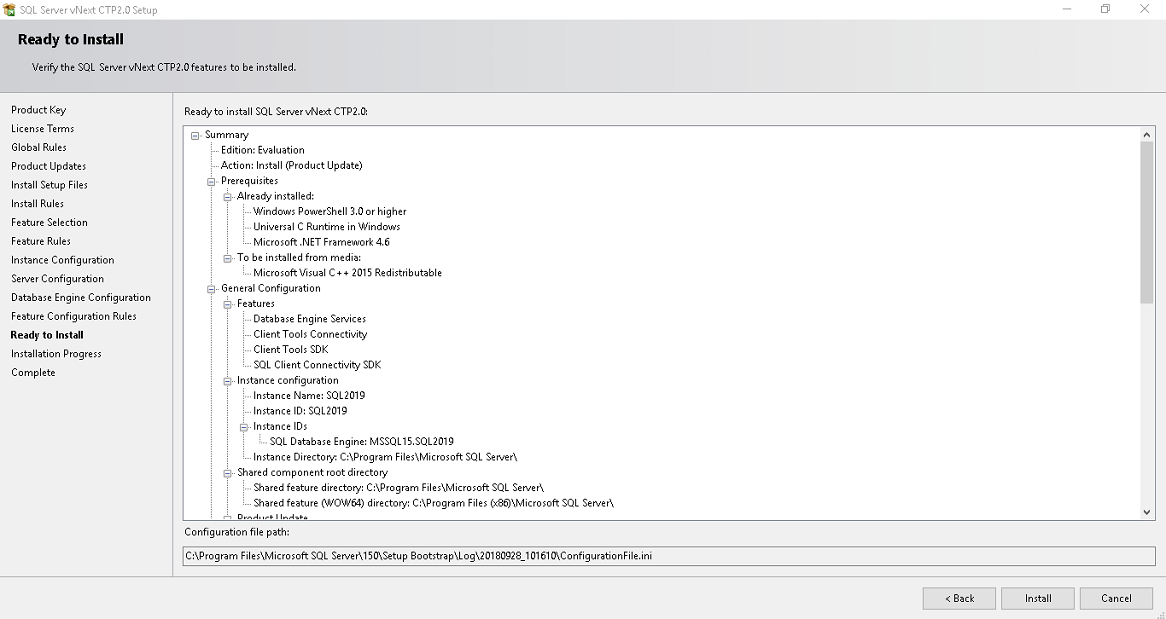
Task: Minimize the SQL Server setup window
Action: click(1067, 9)
